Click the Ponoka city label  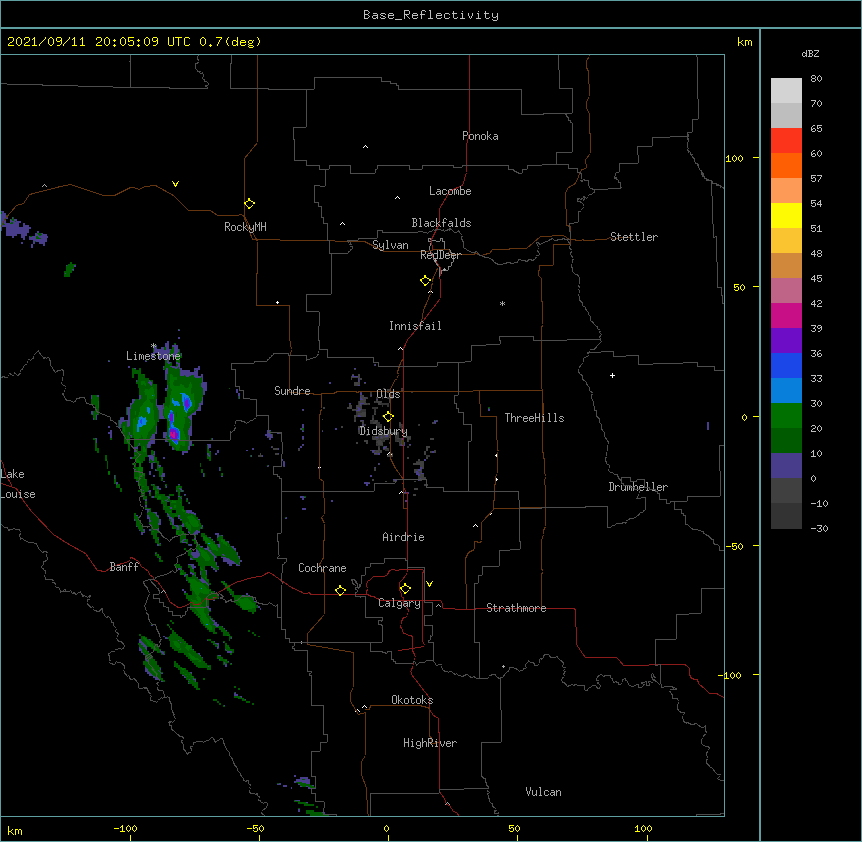pyautogui.click(x=480, y=136)
